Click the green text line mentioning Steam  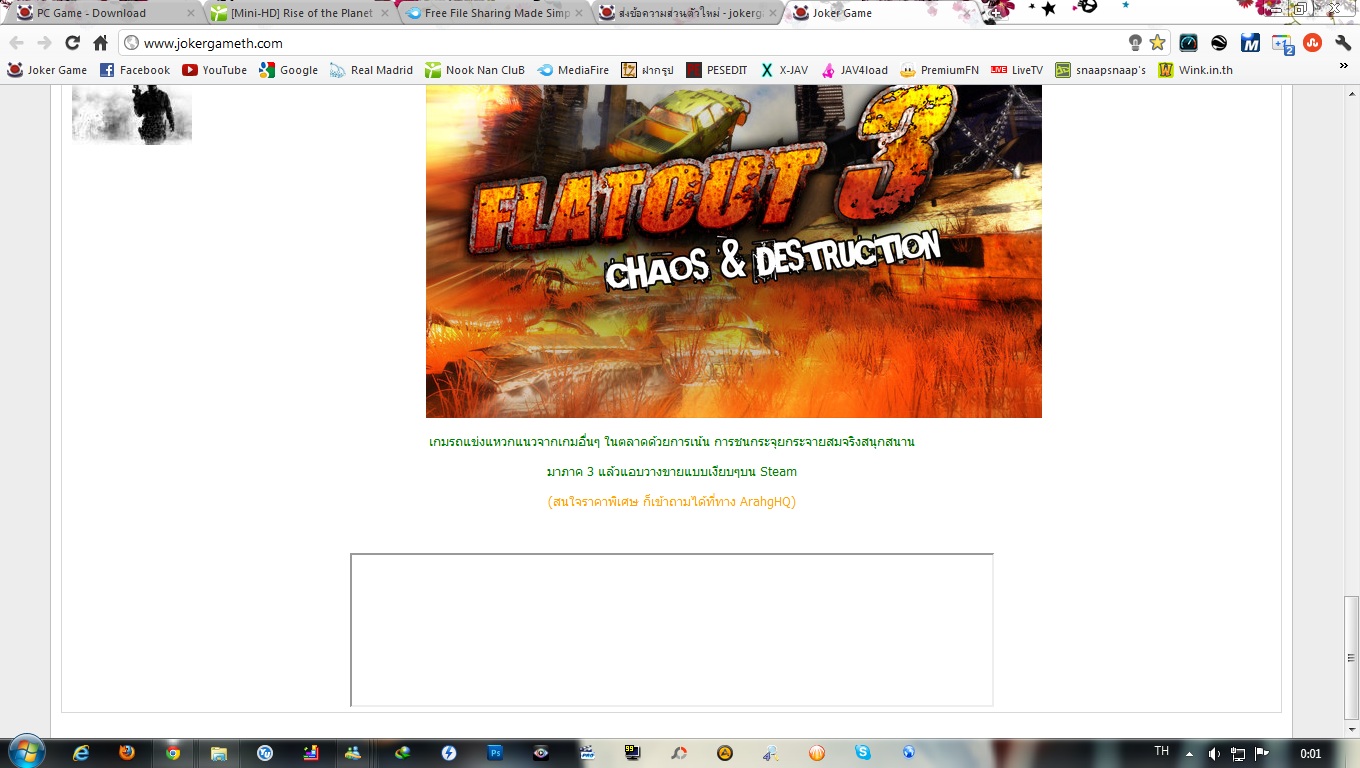tap(672, 472)
